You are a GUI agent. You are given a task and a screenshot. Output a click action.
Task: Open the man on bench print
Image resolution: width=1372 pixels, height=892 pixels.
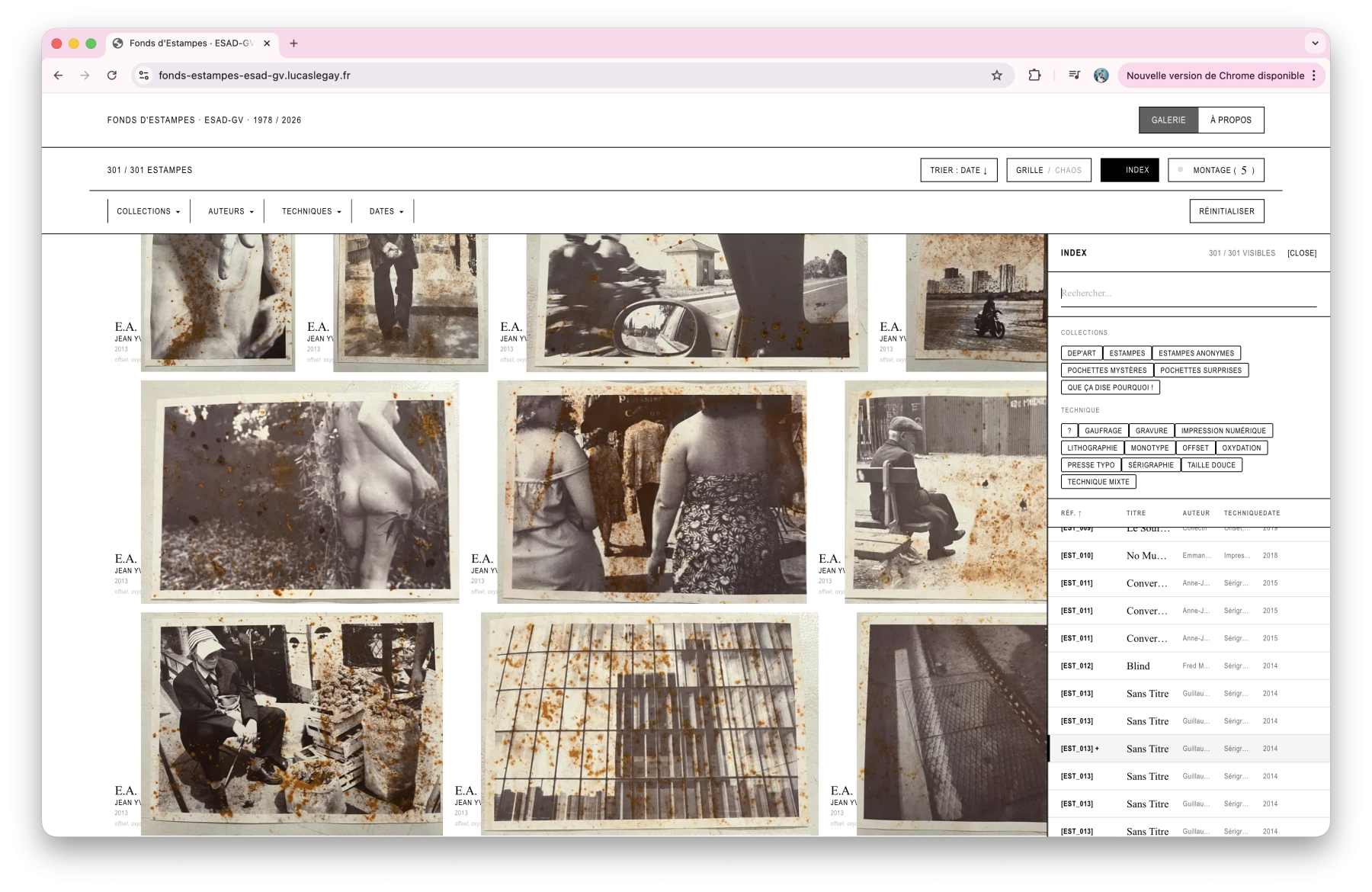tap(946, 492)
